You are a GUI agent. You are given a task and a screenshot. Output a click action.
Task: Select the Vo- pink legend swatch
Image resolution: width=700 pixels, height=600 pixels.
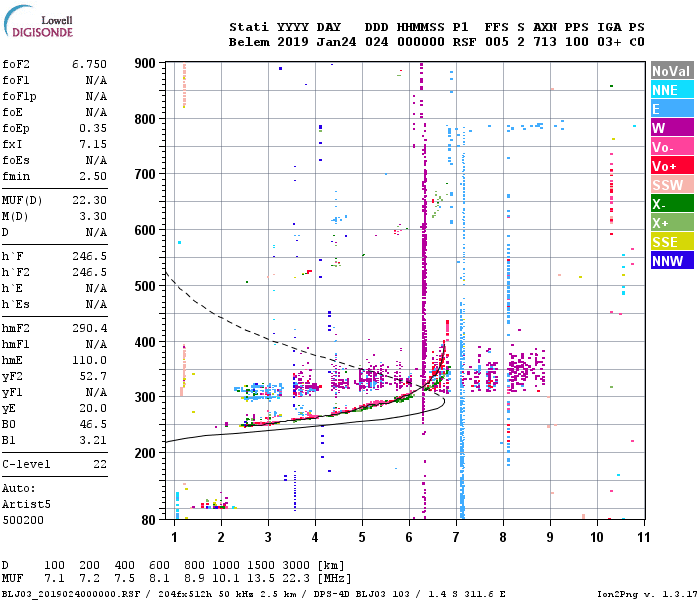pos(672,147)
